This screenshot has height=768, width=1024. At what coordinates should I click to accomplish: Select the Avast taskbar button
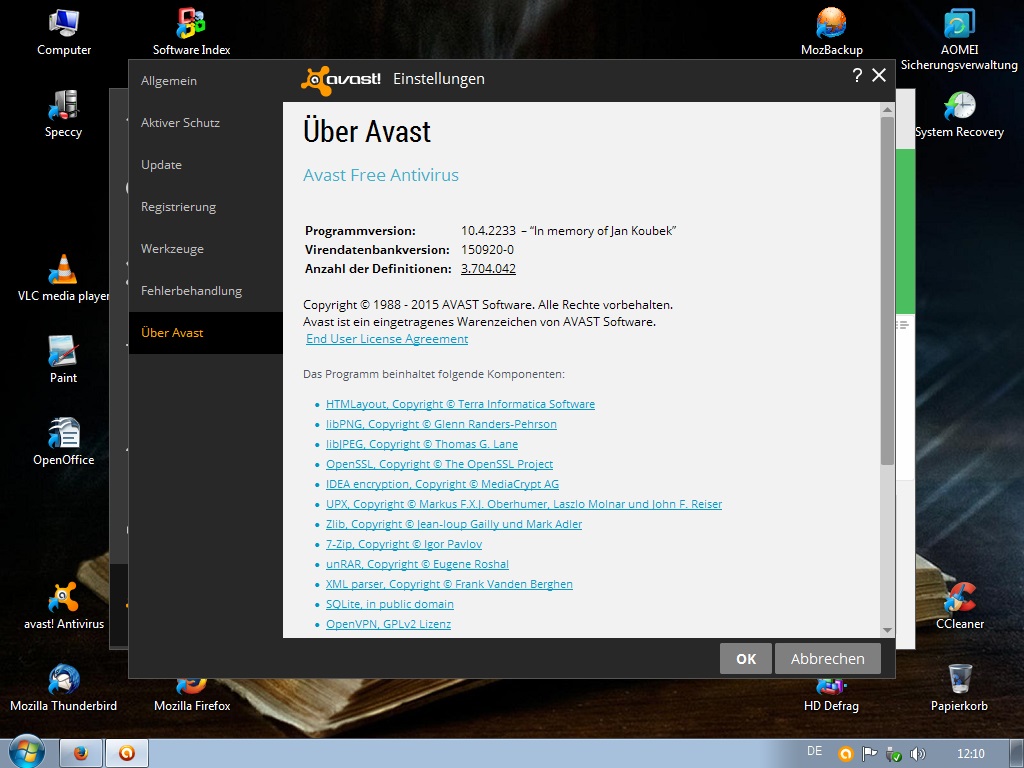click(x=127, y=753)
